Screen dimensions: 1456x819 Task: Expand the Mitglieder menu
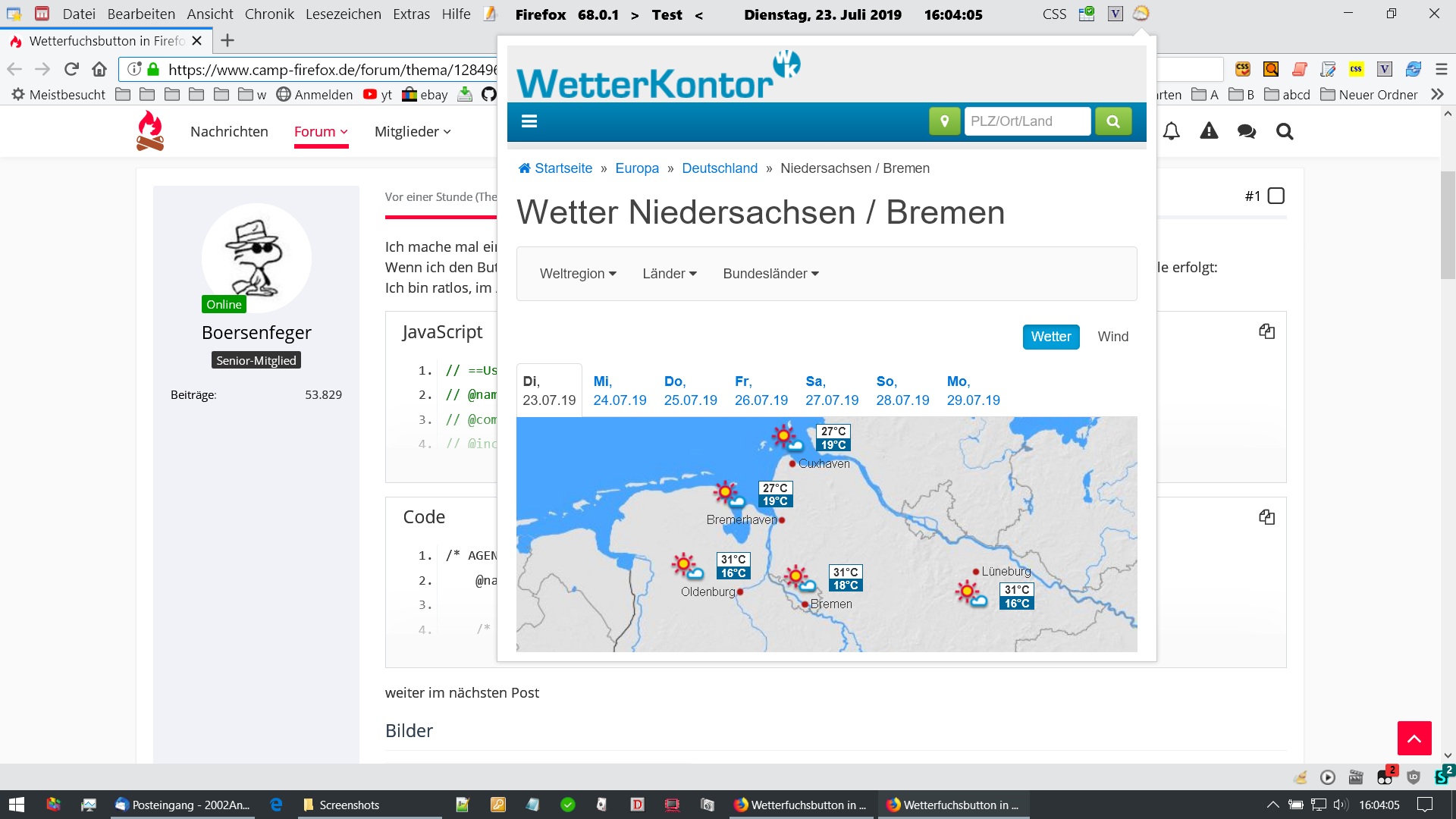(x=413, y=132)
